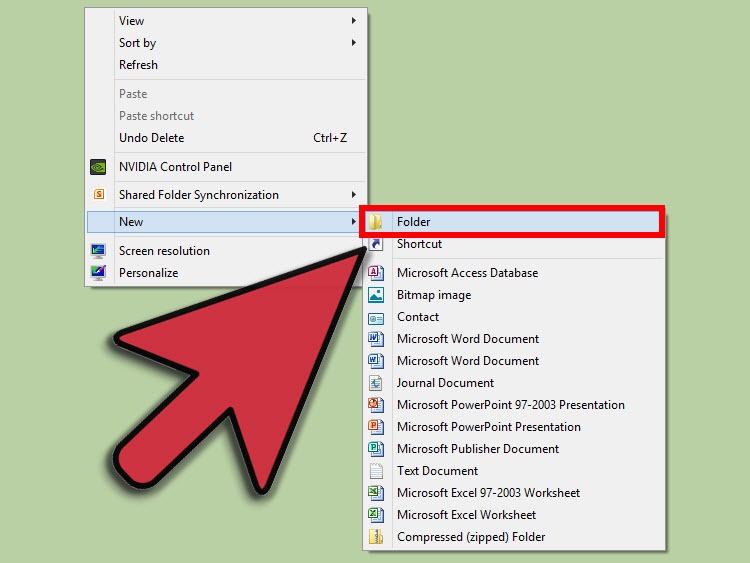Choose Microsoft PowerPoint 97-2003 Presentation
Image resolution: width=750 pixels, height=563 pixels.
pos(510,405)
